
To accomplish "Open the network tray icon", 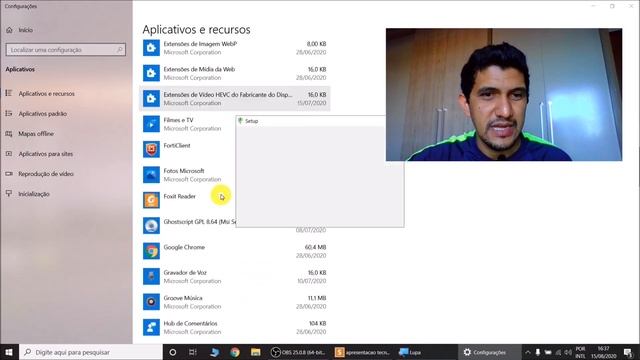I will pyautogui.click(x=558, y=352).
